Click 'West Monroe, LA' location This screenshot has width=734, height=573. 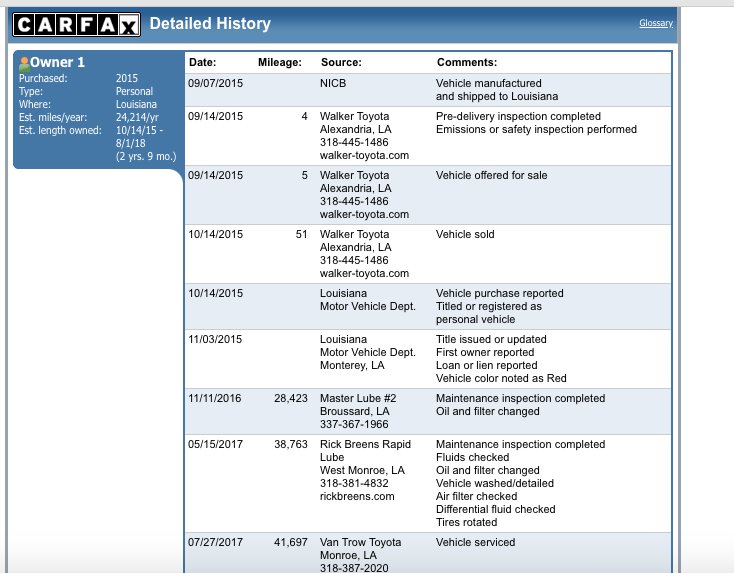[x=362, y=470]
